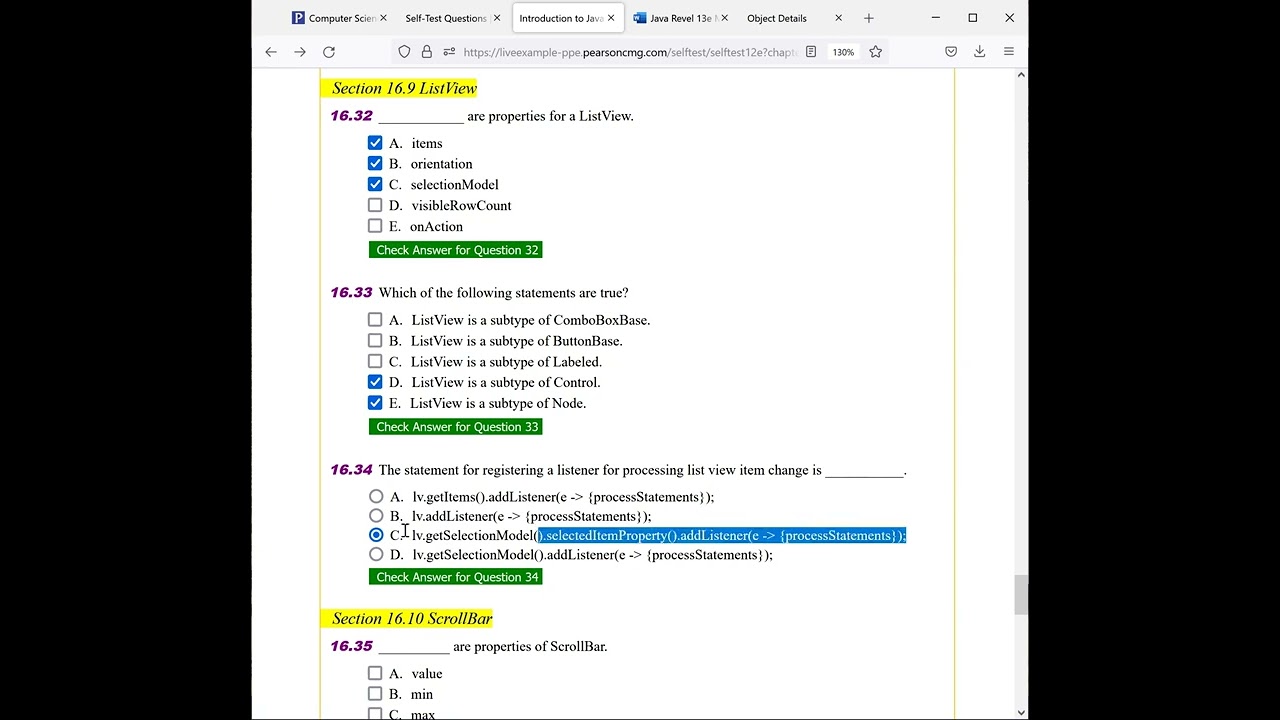Image resolution: width=1280 pixels, height=720 pixels.
Task: Go forward to the next page
Action: coord(300,52)
